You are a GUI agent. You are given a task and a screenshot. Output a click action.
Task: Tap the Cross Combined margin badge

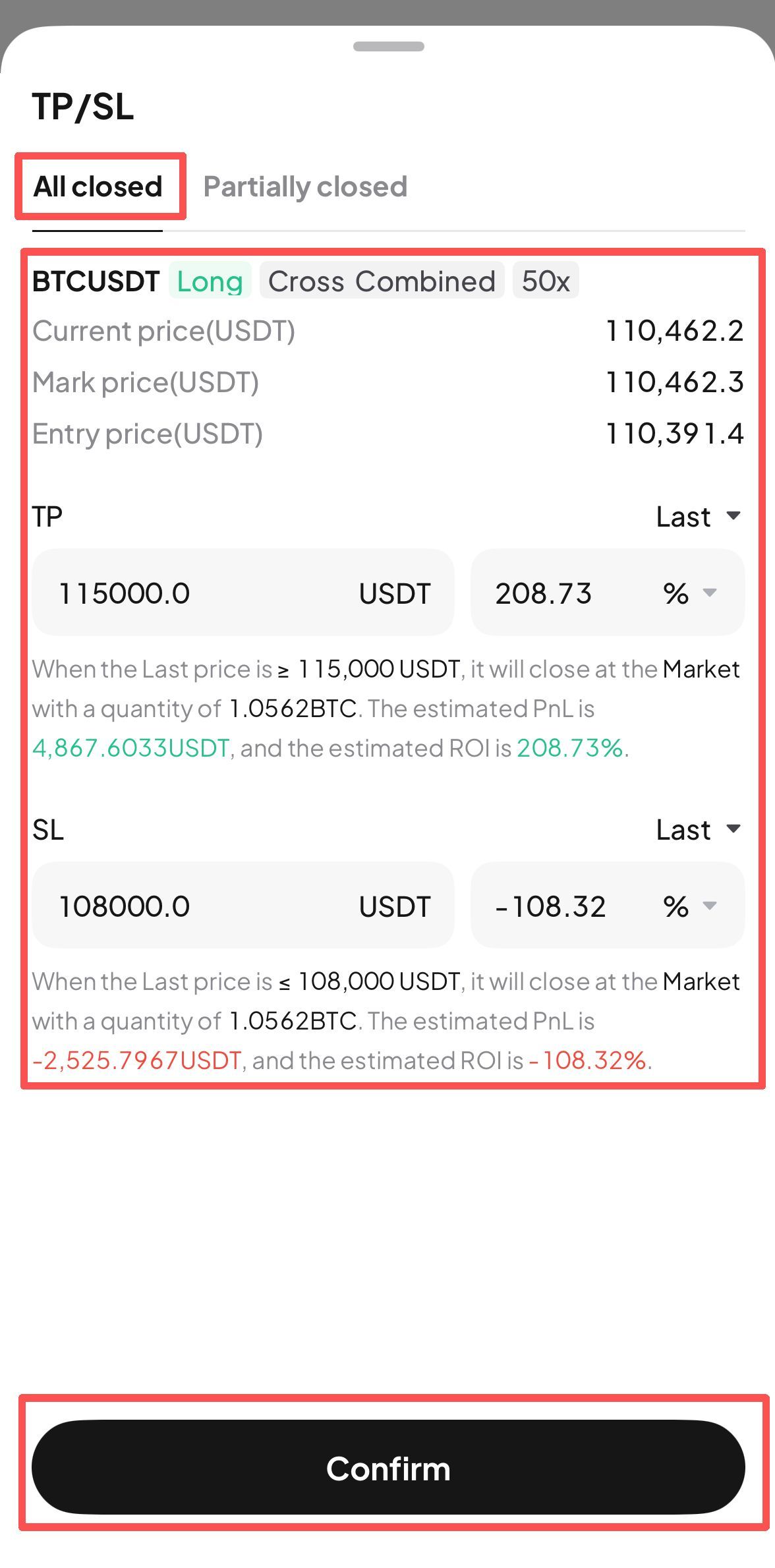382,281
